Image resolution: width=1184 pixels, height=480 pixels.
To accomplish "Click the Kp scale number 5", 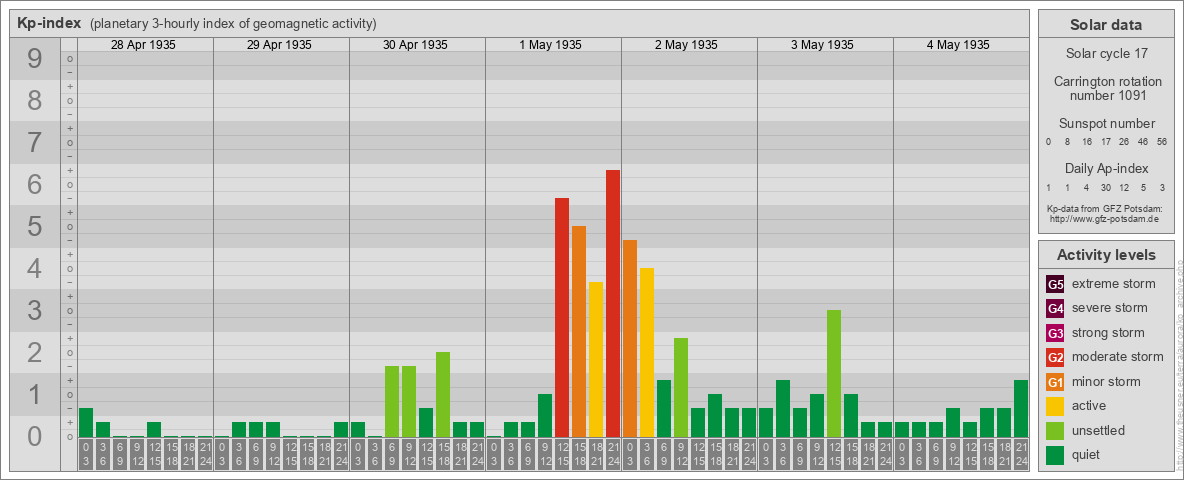I will click(x=35, y=226).
